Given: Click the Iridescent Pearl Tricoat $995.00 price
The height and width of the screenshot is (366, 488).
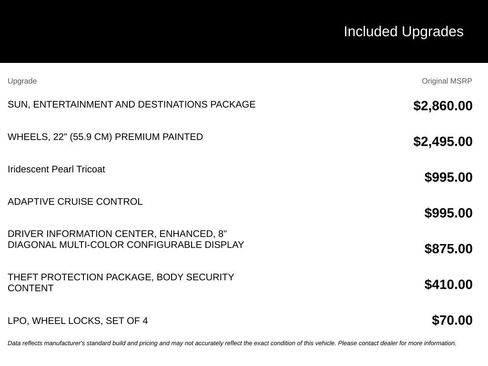Looking at the screenshot, I should click(x=448, y=177).
